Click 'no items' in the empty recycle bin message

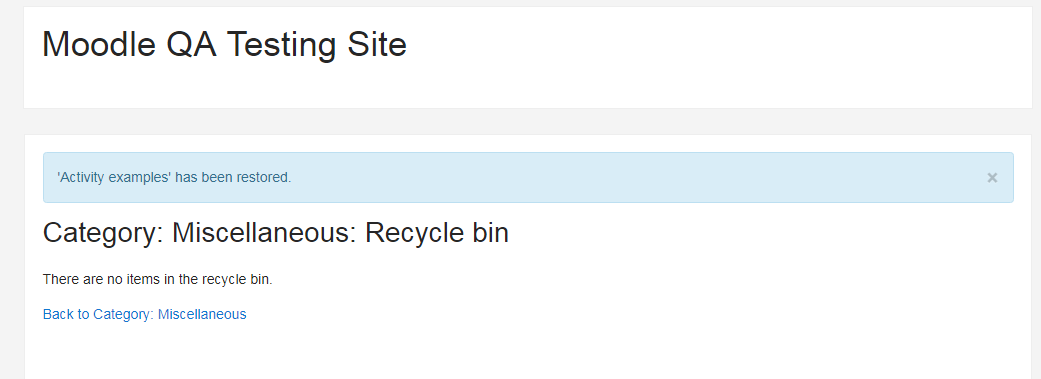(130, 279)
